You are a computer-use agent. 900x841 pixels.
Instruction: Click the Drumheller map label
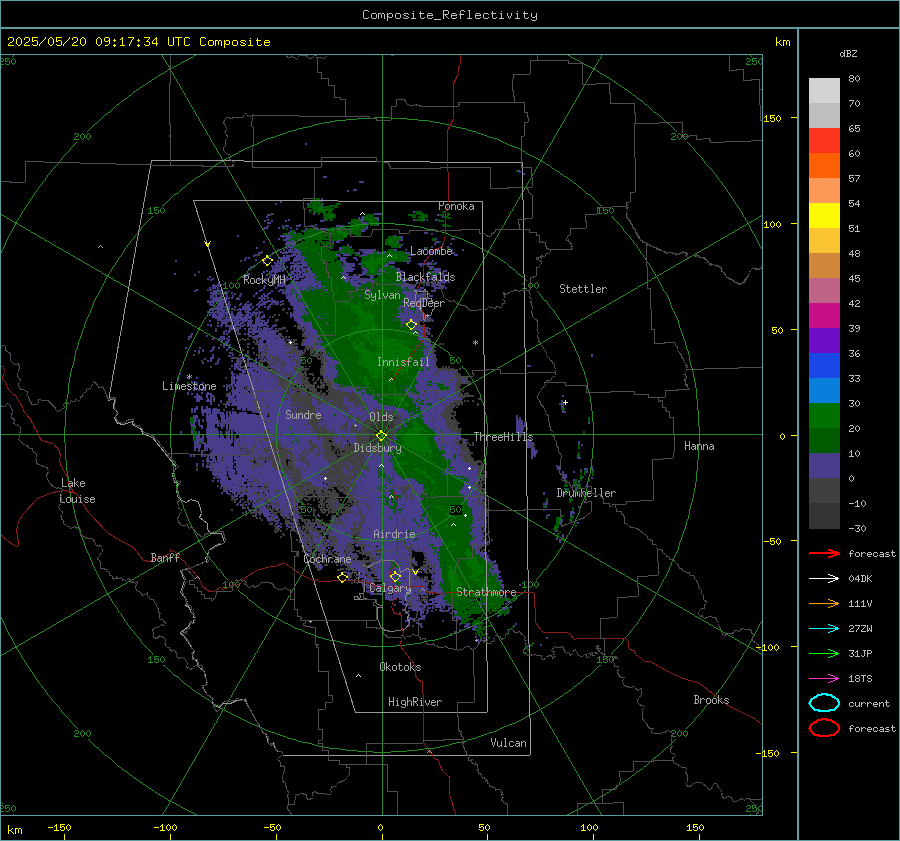pyautogui.click(x=586, y=493)
